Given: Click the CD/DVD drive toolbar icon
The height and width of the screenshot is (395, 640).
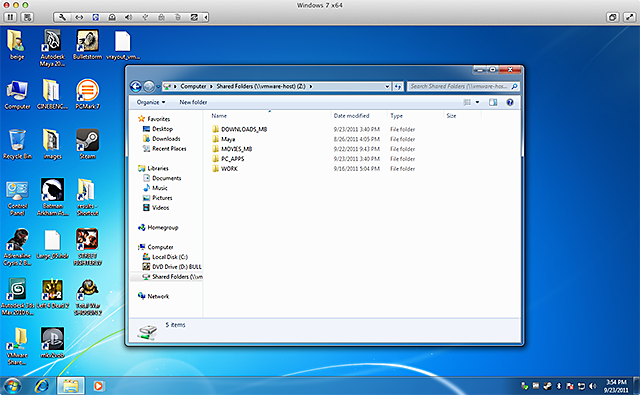Looking at the screenshot, I should click(112, 17).
